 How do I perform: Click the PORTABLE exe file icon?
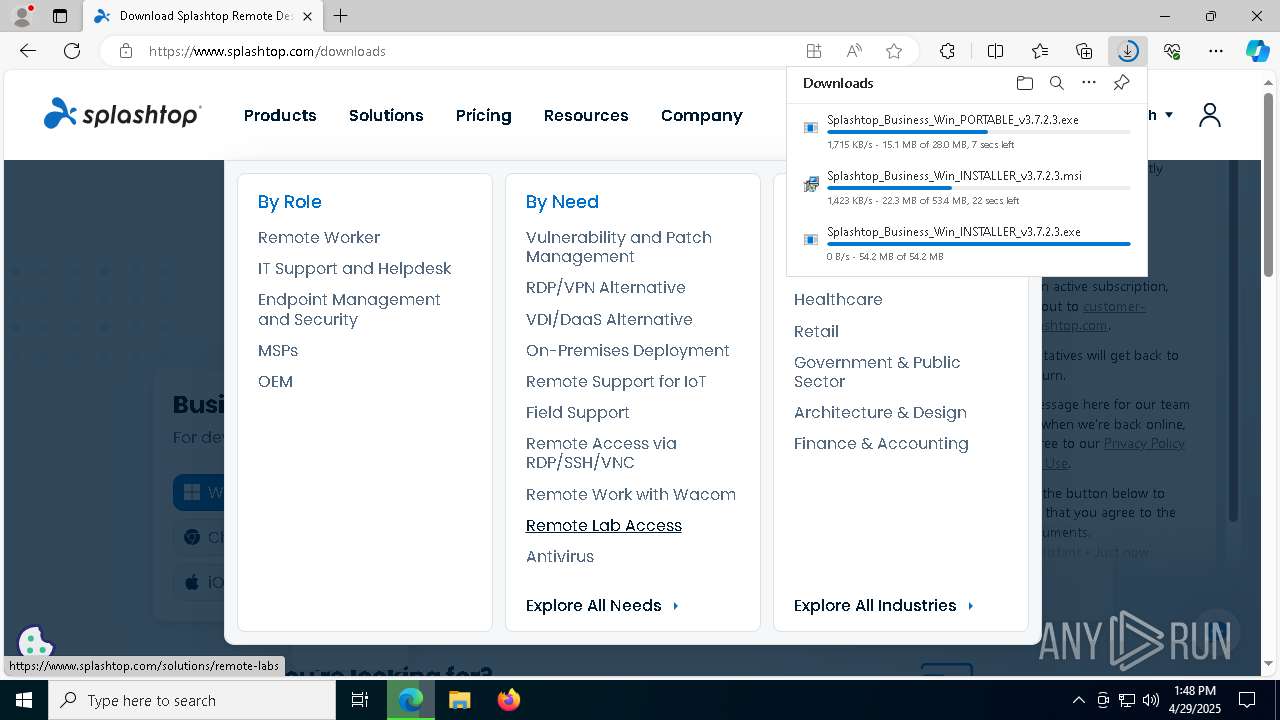point(811,127)
